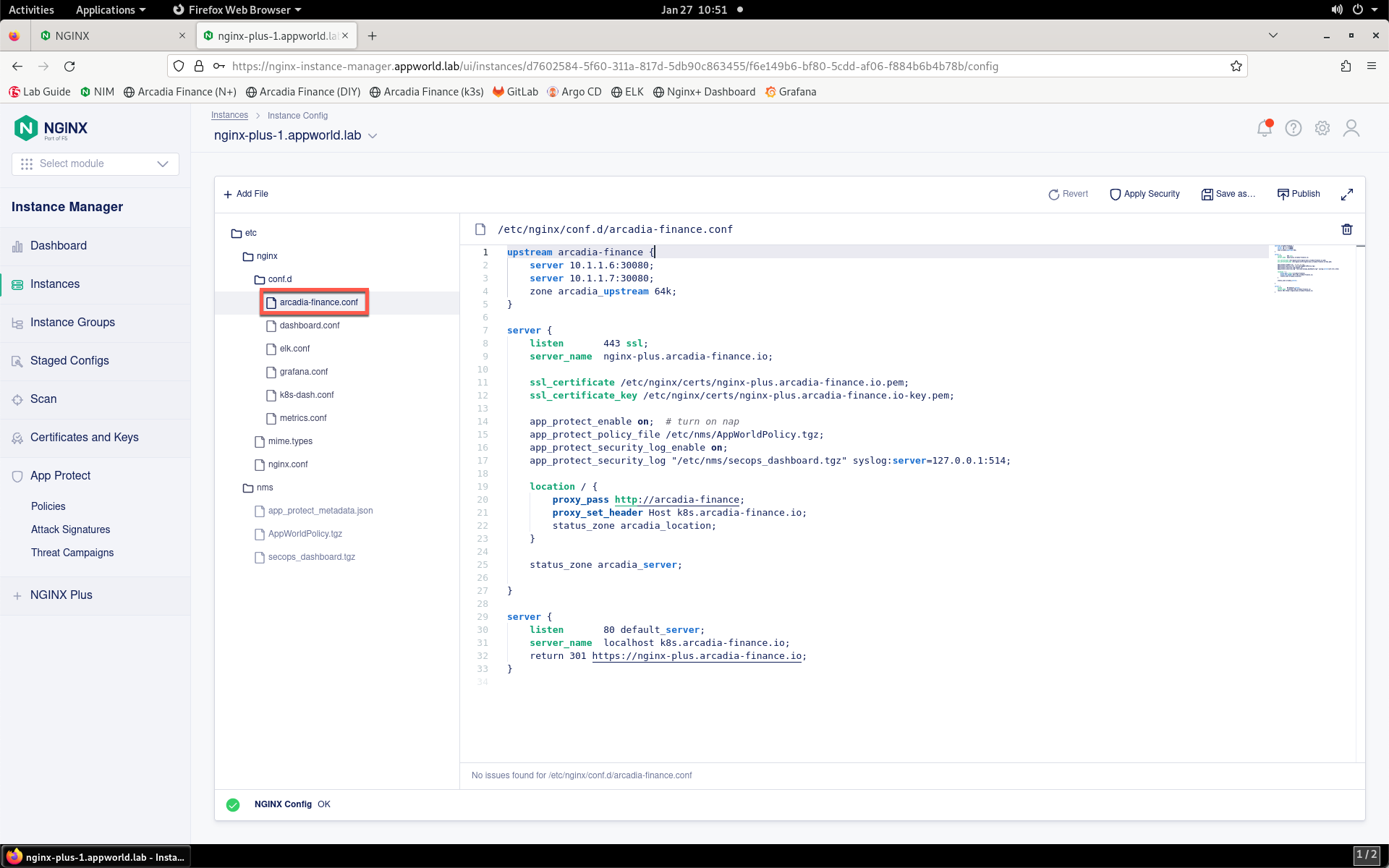Open system volume icon
Screen dimensions: 1389x868
pos(1336,9)
